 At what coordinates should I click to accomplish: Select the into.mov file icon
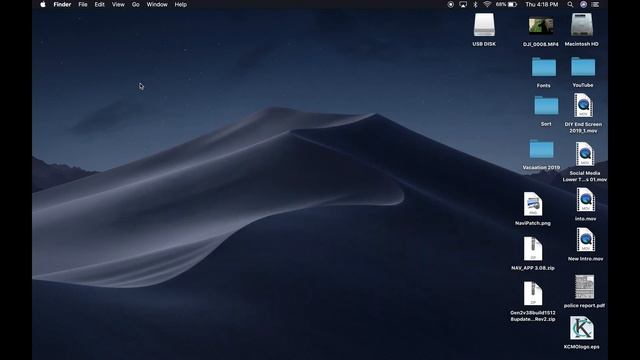click(586, 200)
